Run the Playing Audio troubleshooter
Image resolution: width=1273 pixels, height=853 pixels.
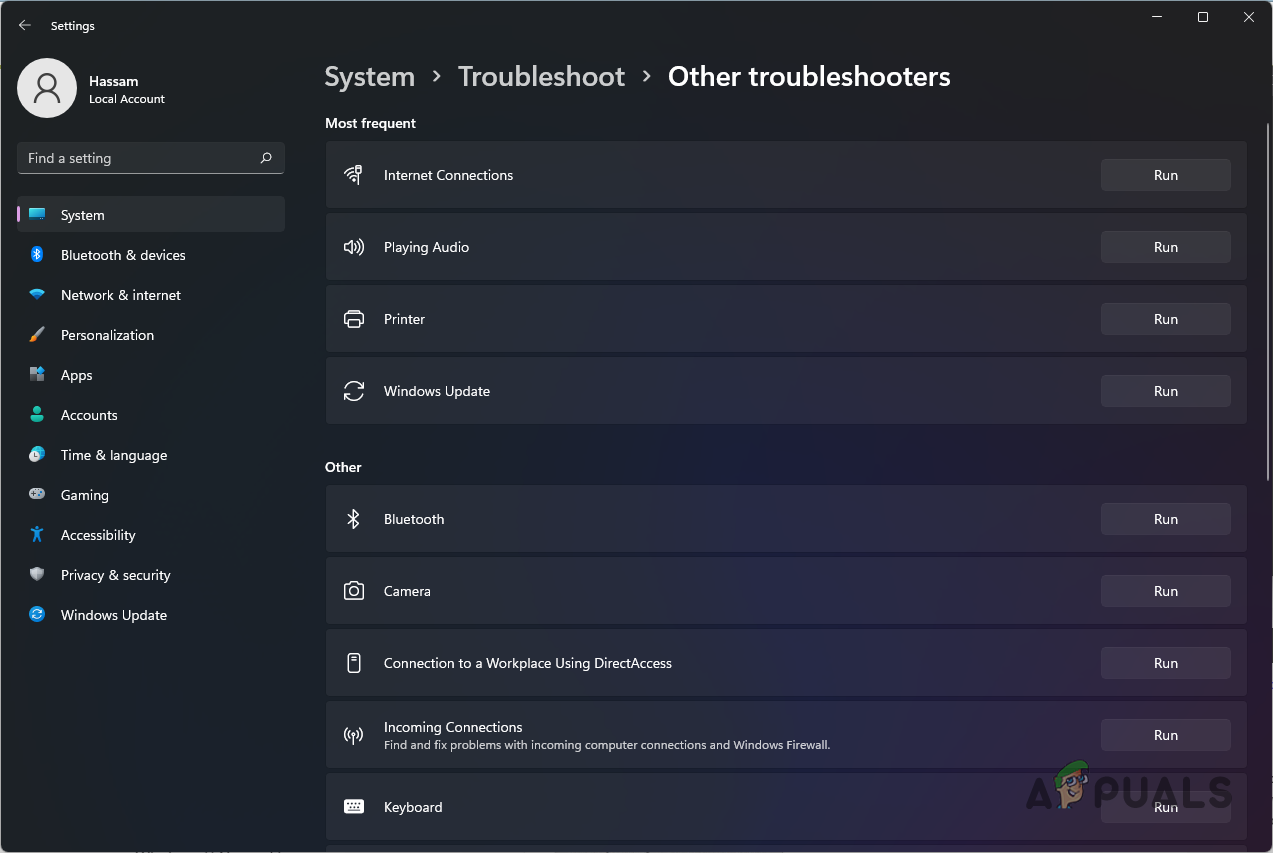[1165, 247]
